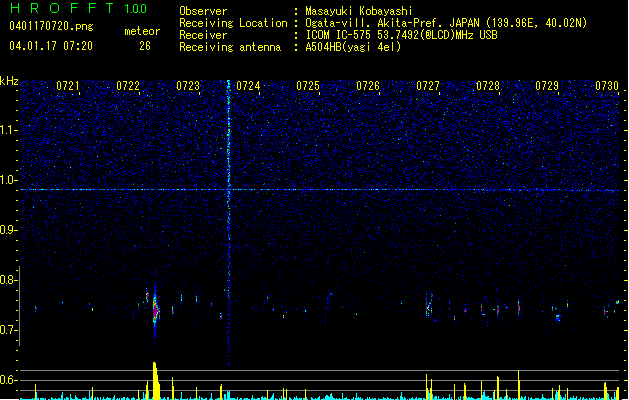Click the 1.0 kHz axis label
This screenshot has height=400, width=629.
tap(8, 180)
